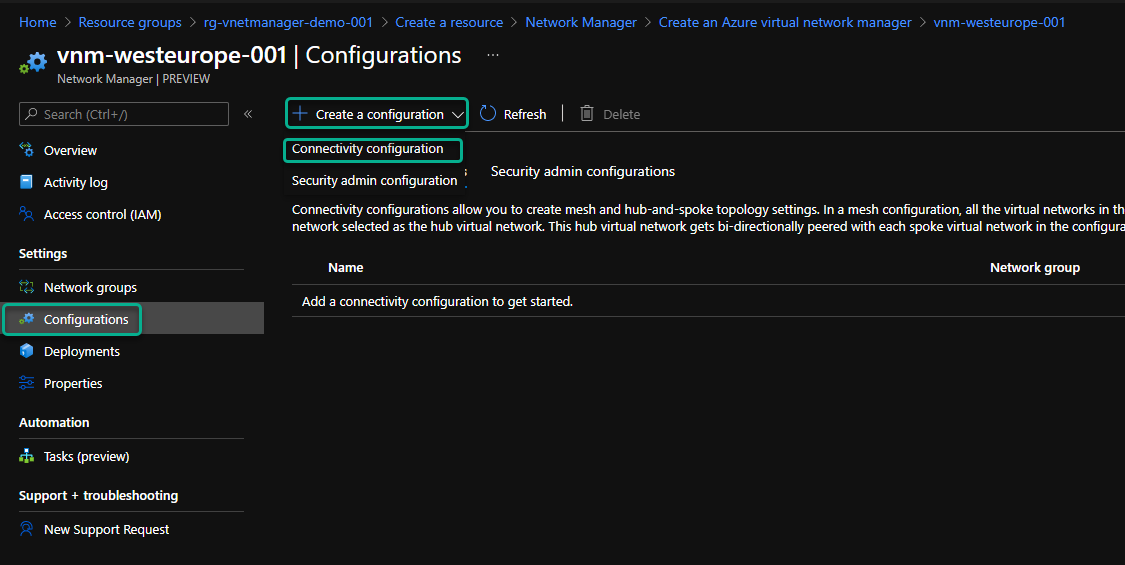Open Overview in the left menu

(x=70, y=150)
